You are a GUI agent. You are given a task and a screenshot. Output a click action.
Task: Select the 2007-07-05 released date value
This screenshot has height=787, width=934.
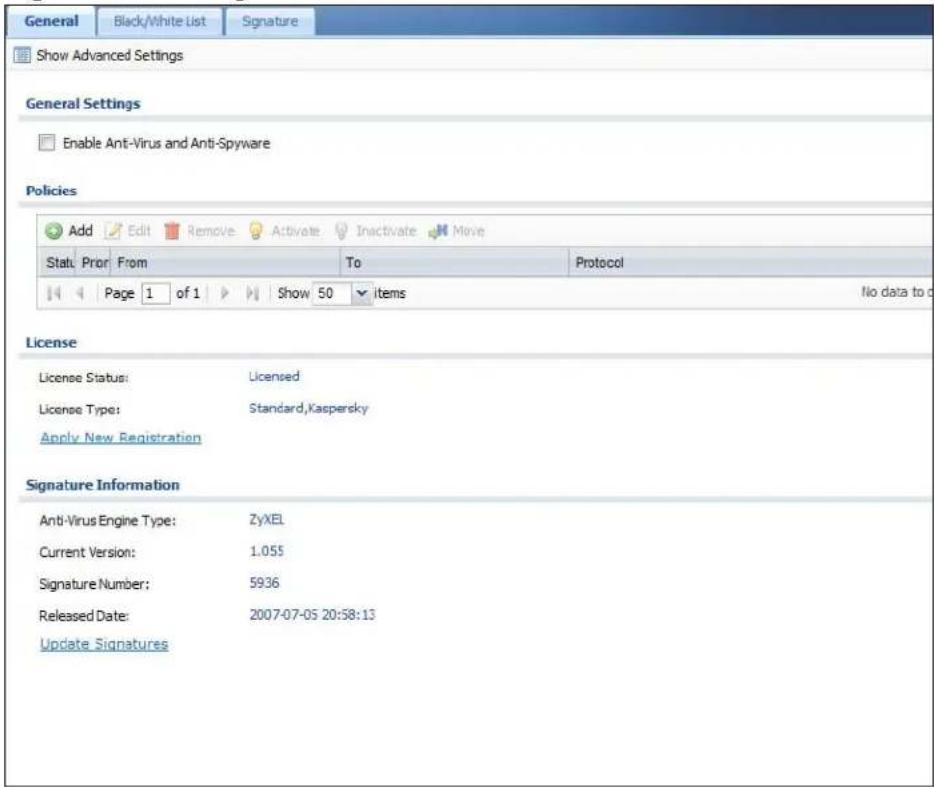tap(312, 615)
